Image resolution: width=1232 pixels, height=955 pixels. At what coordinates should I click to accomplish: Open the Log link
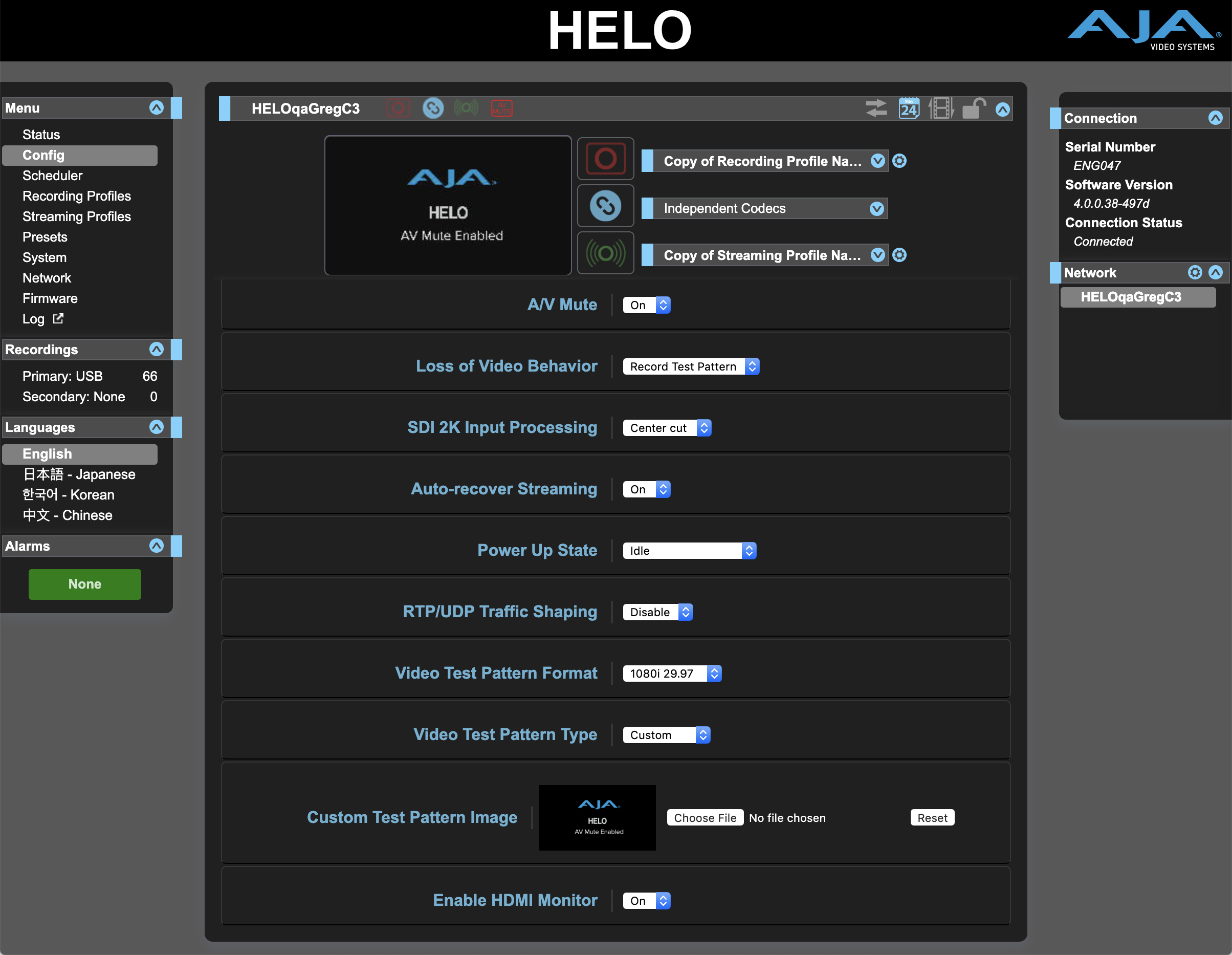coord(33,319)
